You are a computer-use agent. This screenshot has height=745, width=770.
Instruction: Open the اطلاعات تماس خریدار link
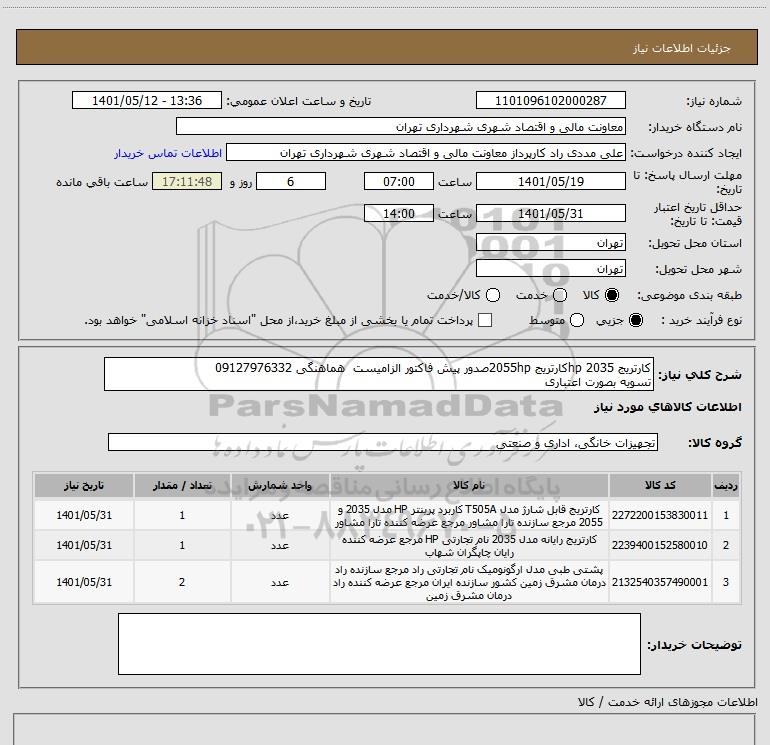168,153
